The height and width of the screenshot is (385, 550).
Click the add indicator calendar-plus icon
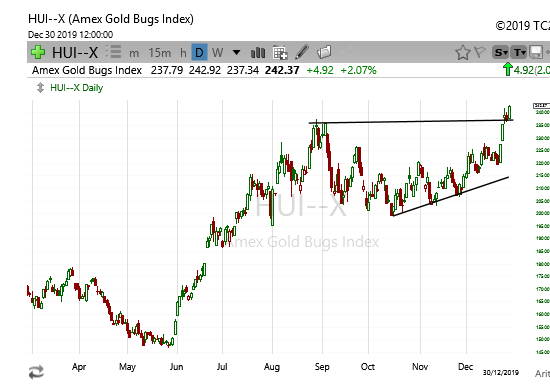(x=280, y=53)
